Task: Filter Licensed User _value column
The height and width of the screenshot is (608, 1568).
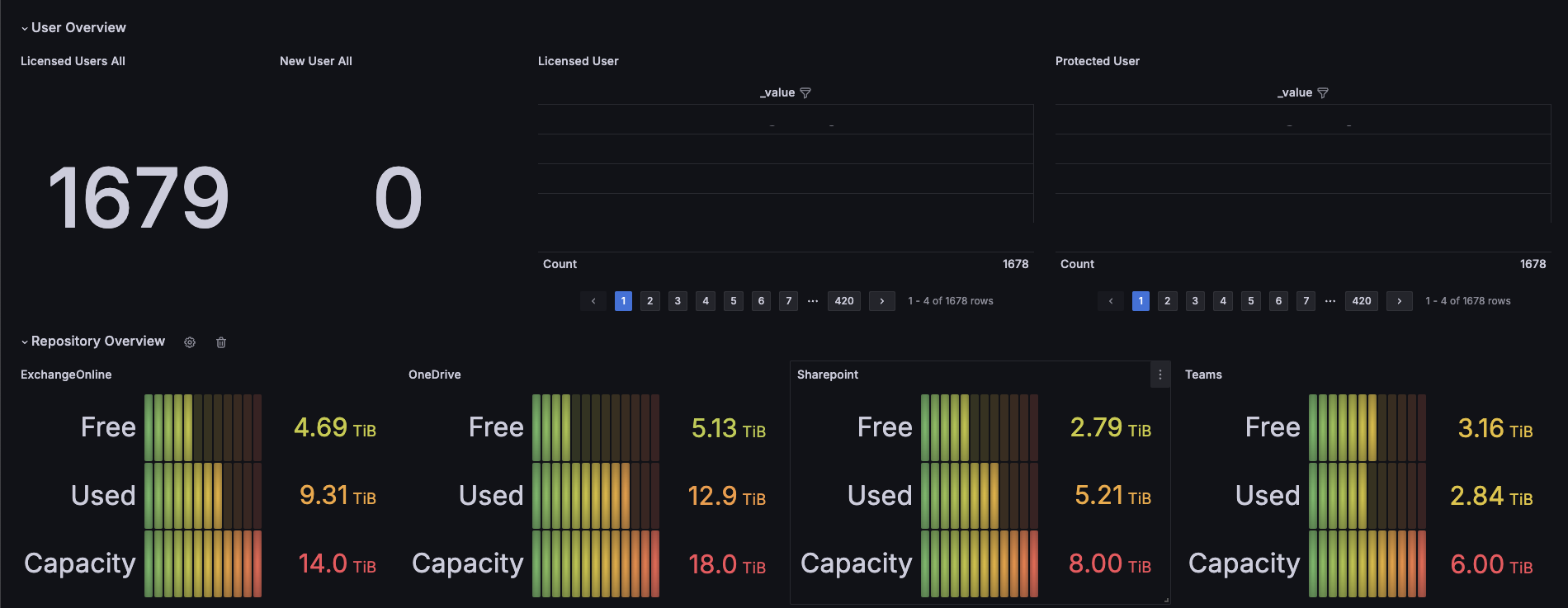Action: coord(805,93)
